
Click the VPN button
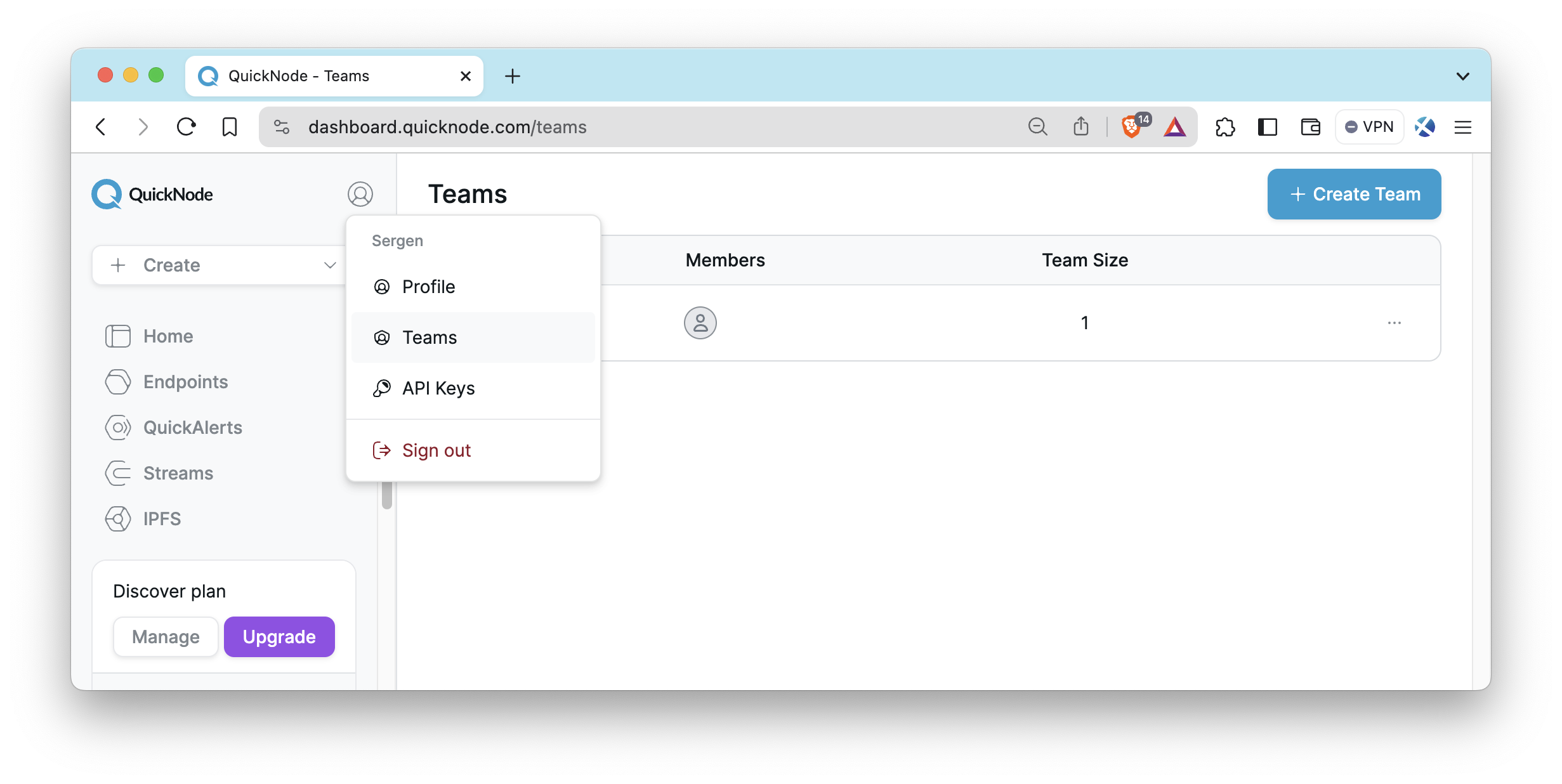tap(1369, 127)
